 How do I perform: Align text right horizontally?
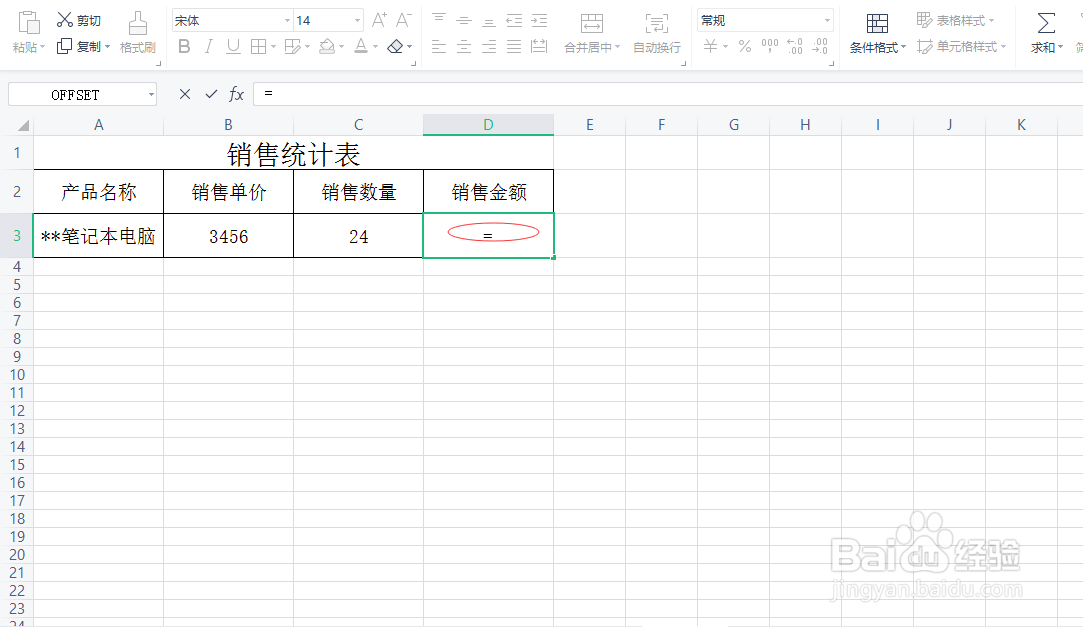(x=488, y=46)
